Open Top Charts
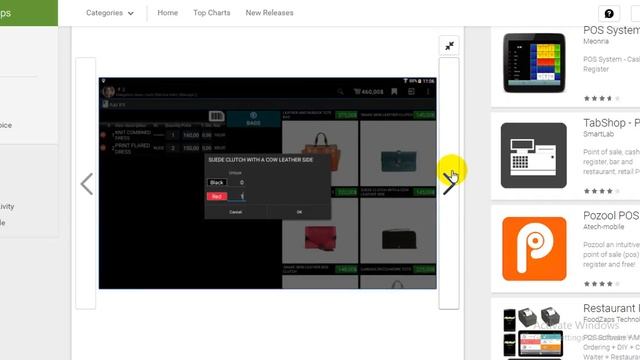Image resolution: width=640 pixels, height=360 pixels. (x=212, y=13)
